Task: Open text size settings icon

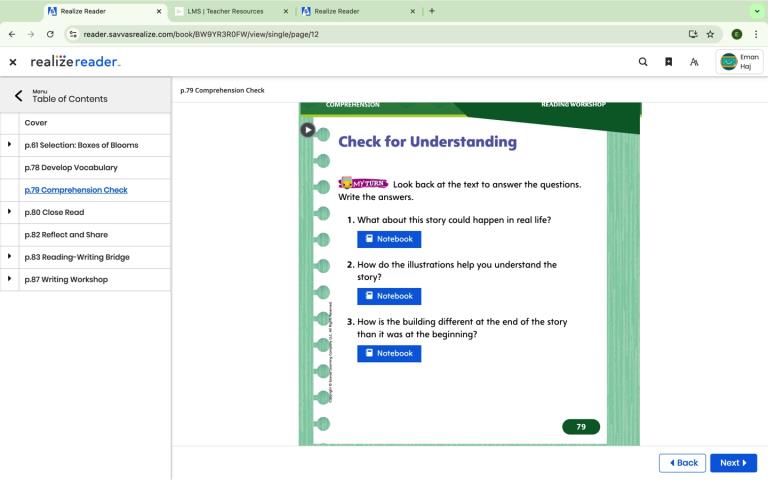Action: (694, 62)
